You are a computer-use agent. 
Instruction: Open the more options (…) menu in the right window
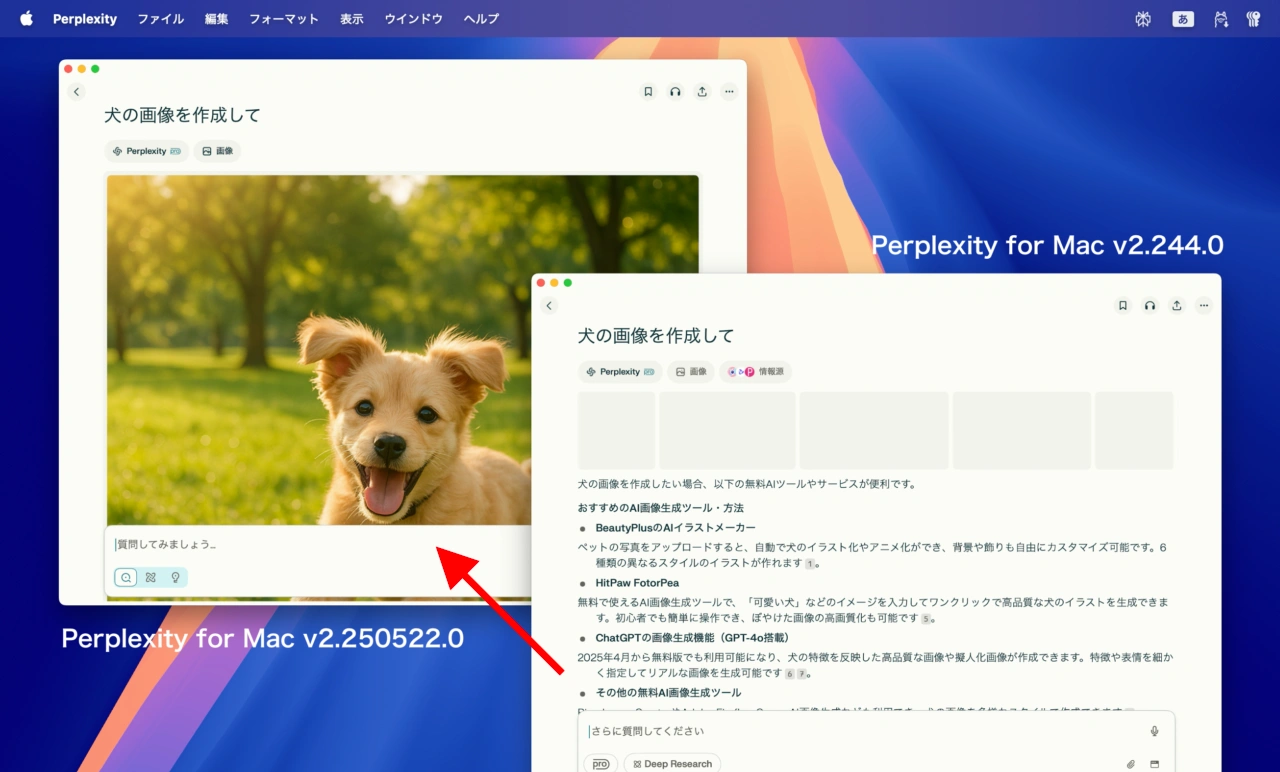pos(1204,306)
